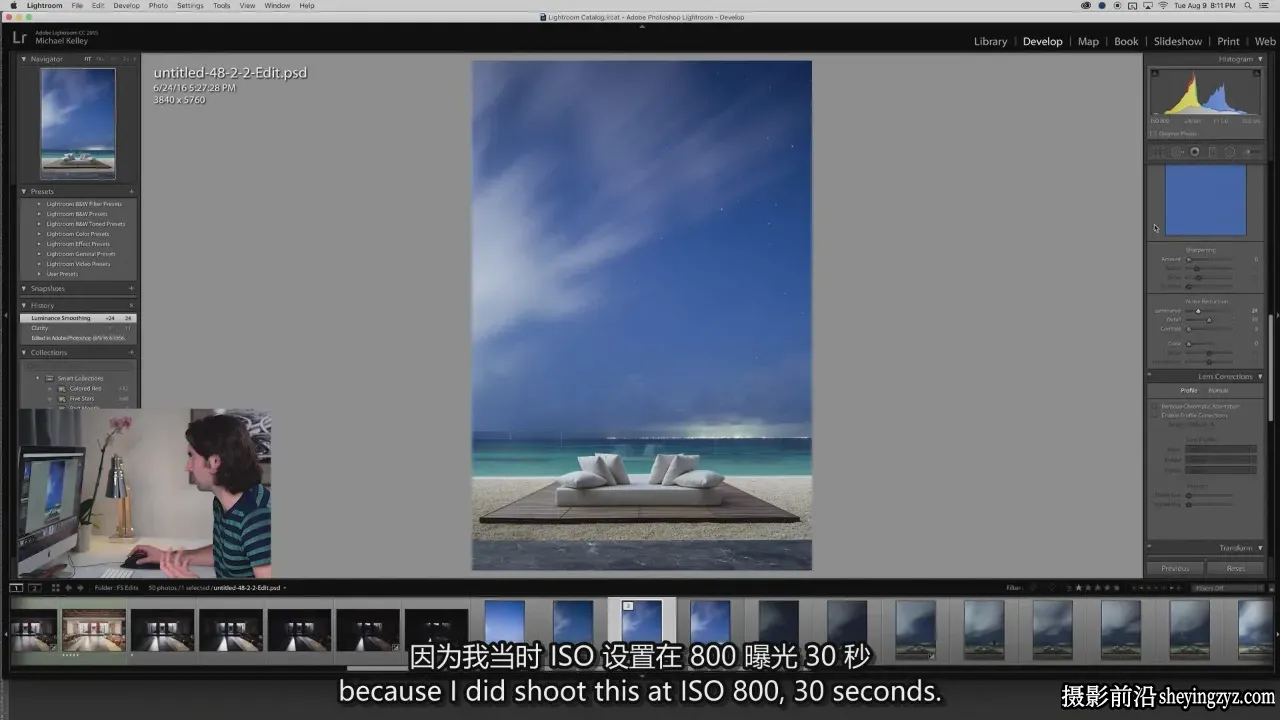Open the Settings menu
1280x720 pixels.
[x=190, y=6]
